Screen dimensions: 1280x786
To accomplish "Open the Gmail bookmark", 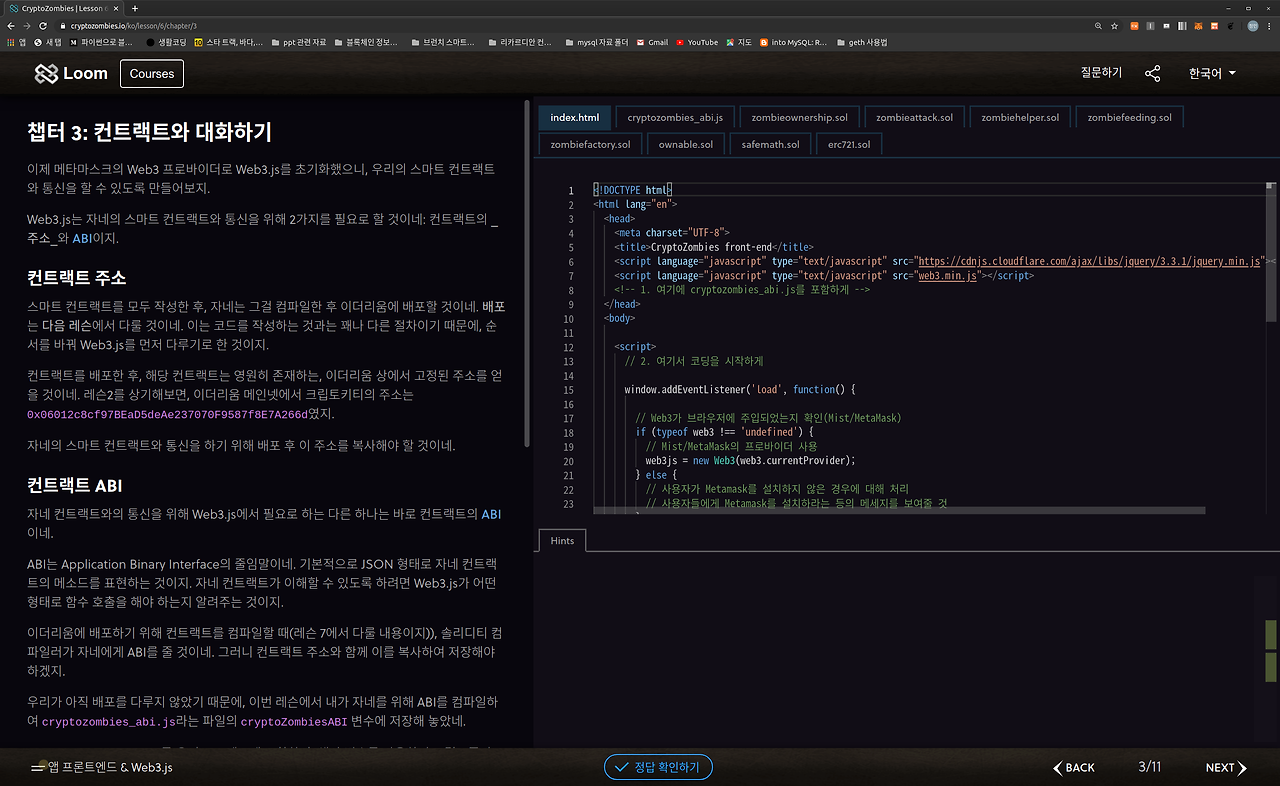I will point(652,42).
